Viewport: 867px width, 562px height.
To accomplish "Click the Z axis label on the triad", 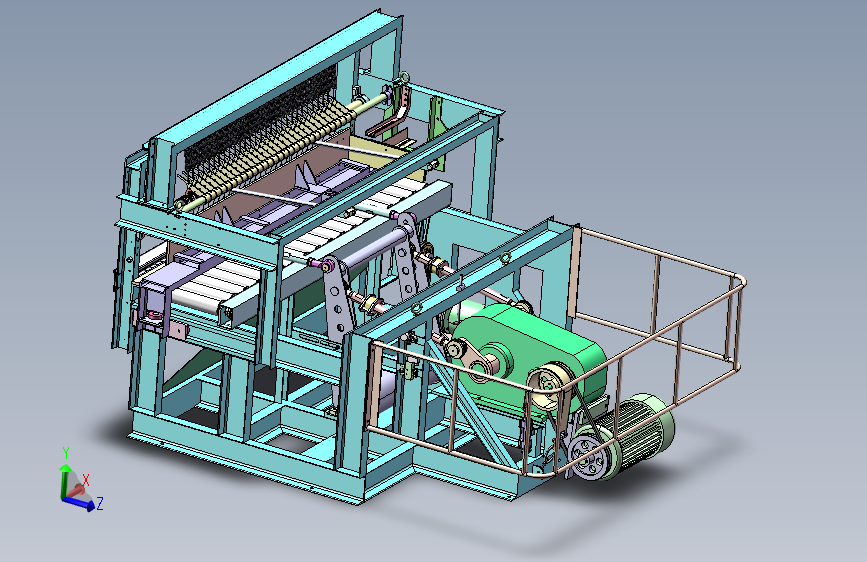I will (100, 503).
